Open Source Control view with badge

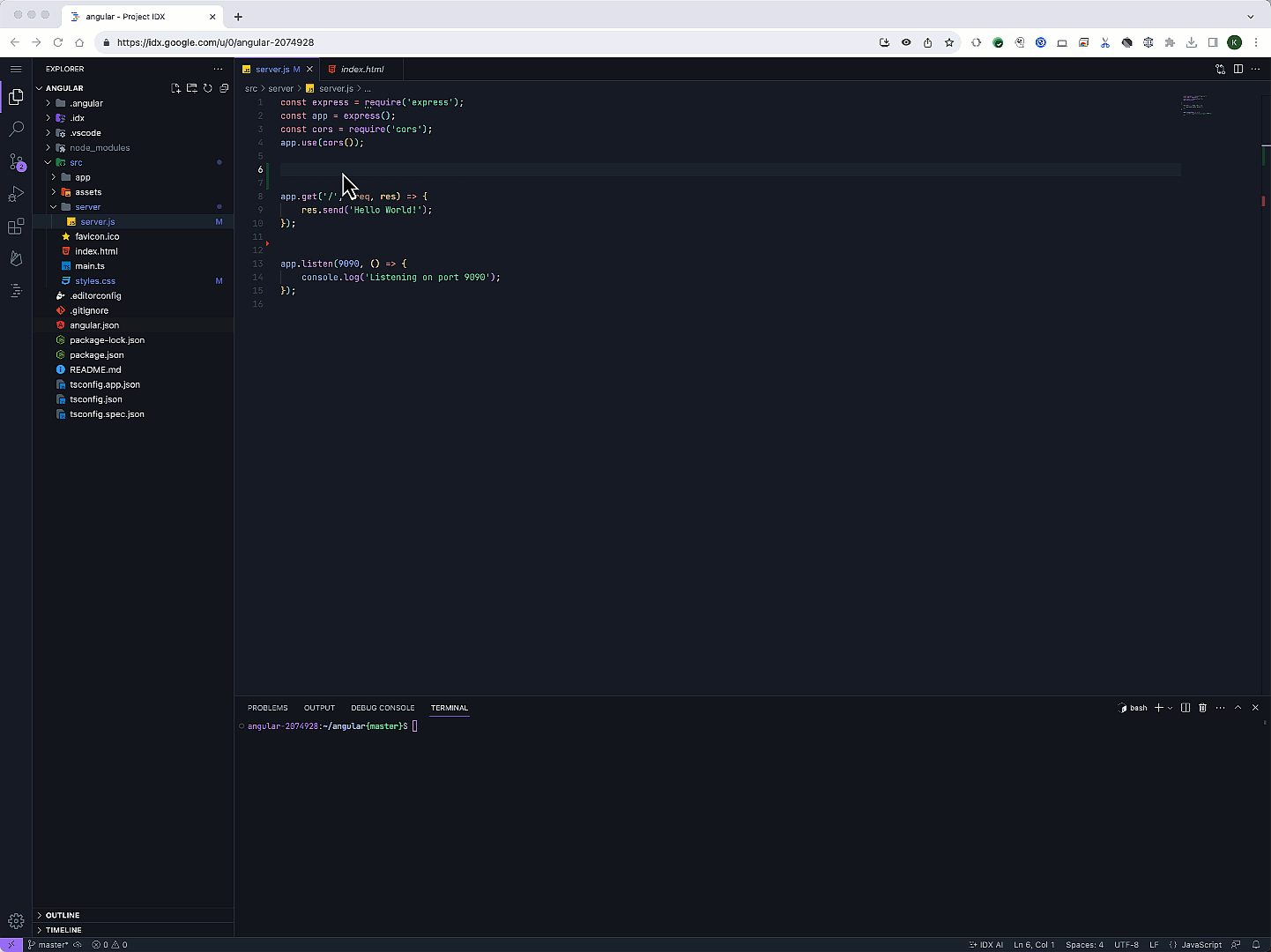pyautogui.click(x=16, y=162)
